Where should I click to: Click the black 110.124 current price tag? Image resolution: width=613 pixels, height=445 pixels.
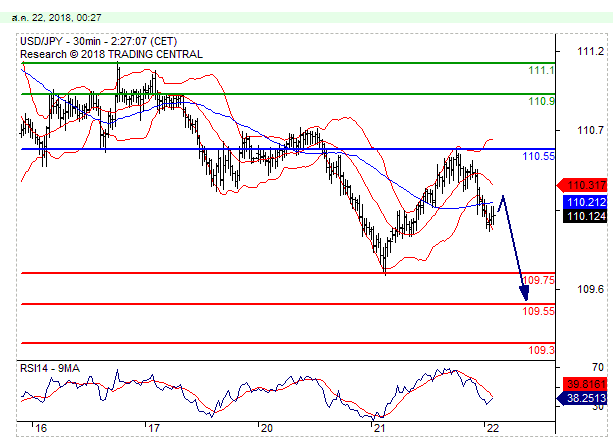click(x=585, y=216)
